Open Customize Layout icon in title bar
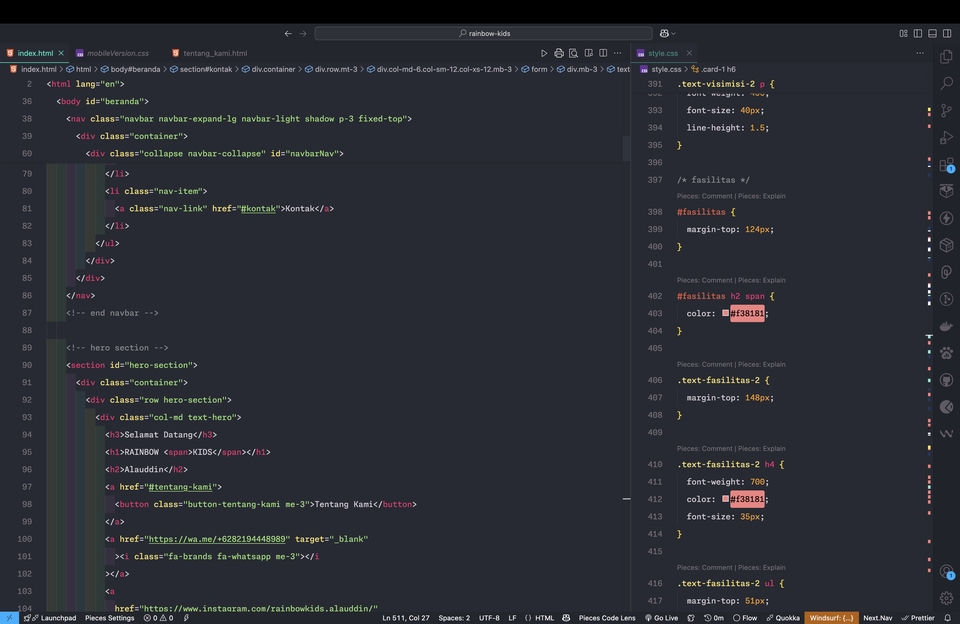The image size is (960, 624). pyautogui.click(x=903, y=34)
